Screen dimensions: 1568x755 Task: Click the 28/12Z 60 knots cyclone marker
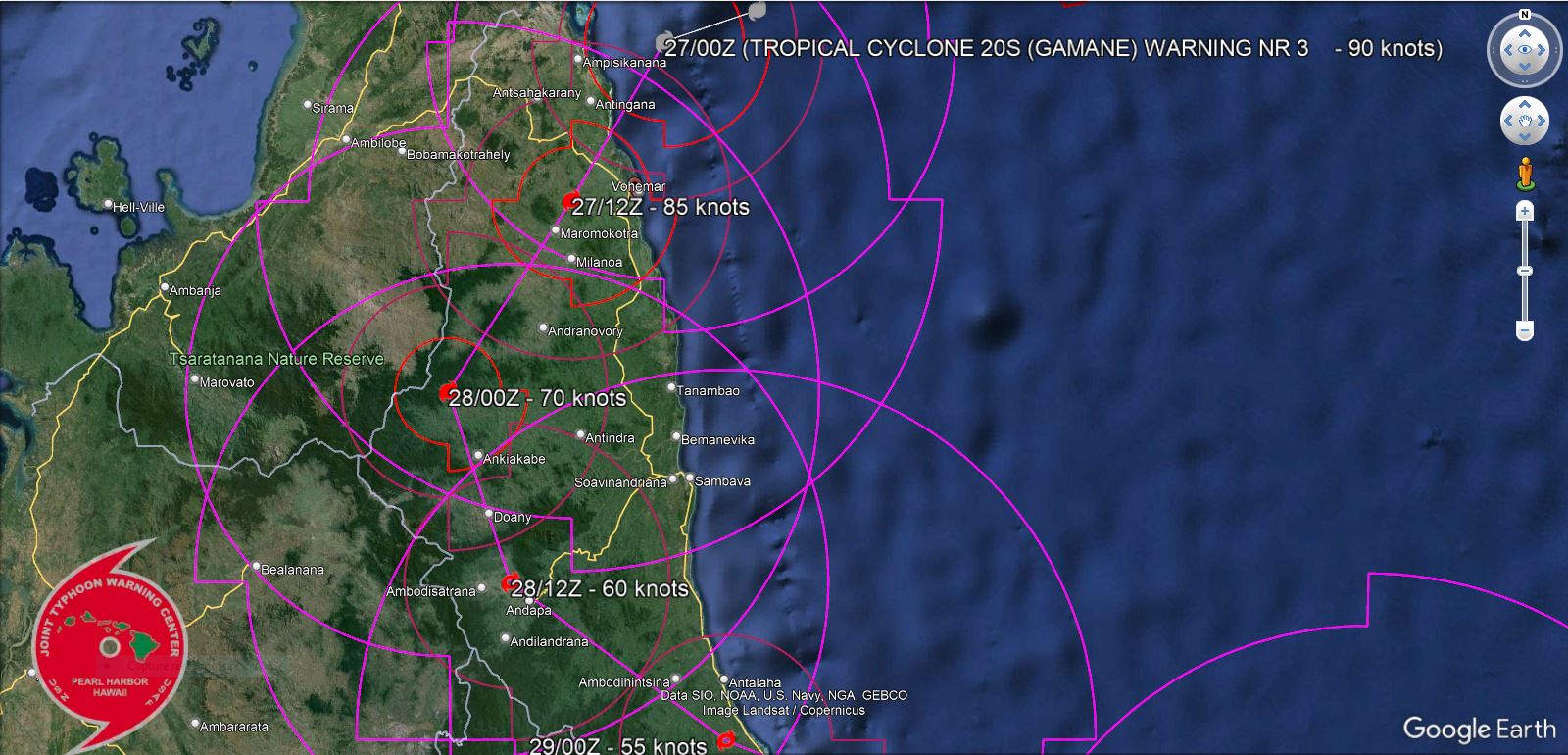point(510,583)
